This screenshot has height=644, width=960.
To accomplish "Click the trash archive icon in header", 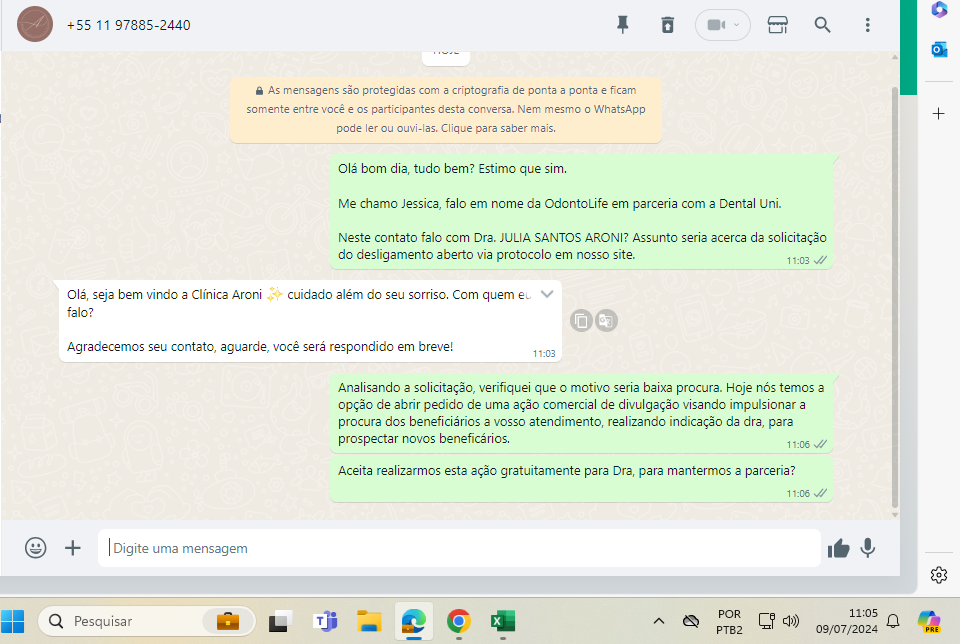I will tap(668, 25).
